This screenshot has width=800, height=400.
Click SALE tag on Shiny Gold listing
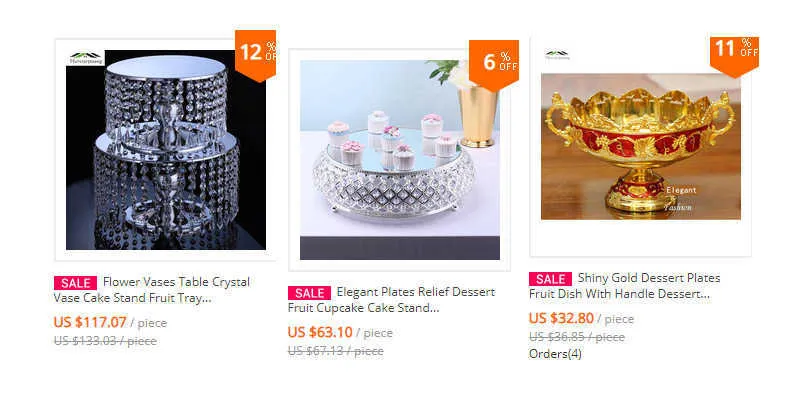[550, 279]
